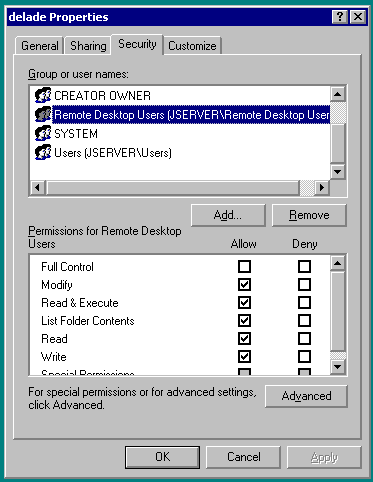Viewport: 373px width, 482px height.
Task: Select the SYSTEM entry
Action: click(x=76, y=134)
